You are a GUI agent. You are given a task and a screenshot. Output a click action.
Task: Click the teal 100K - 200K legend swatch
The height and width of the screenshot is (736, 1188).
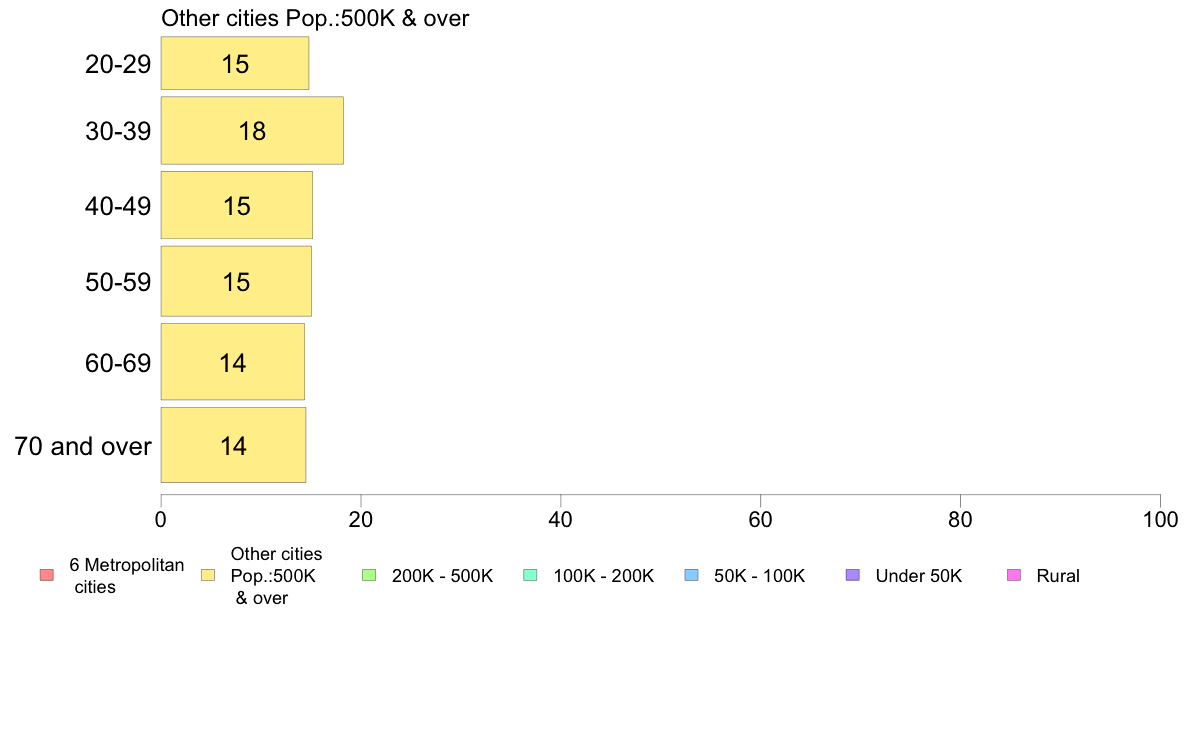(530, 575)
